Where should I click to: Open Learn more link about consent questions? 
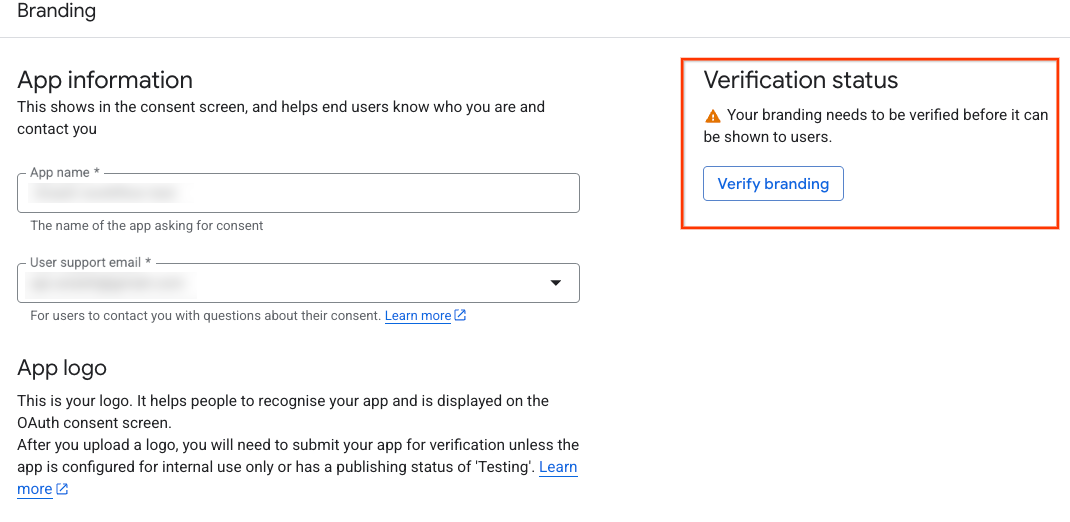pyautogui.click(x=418, y=316)
